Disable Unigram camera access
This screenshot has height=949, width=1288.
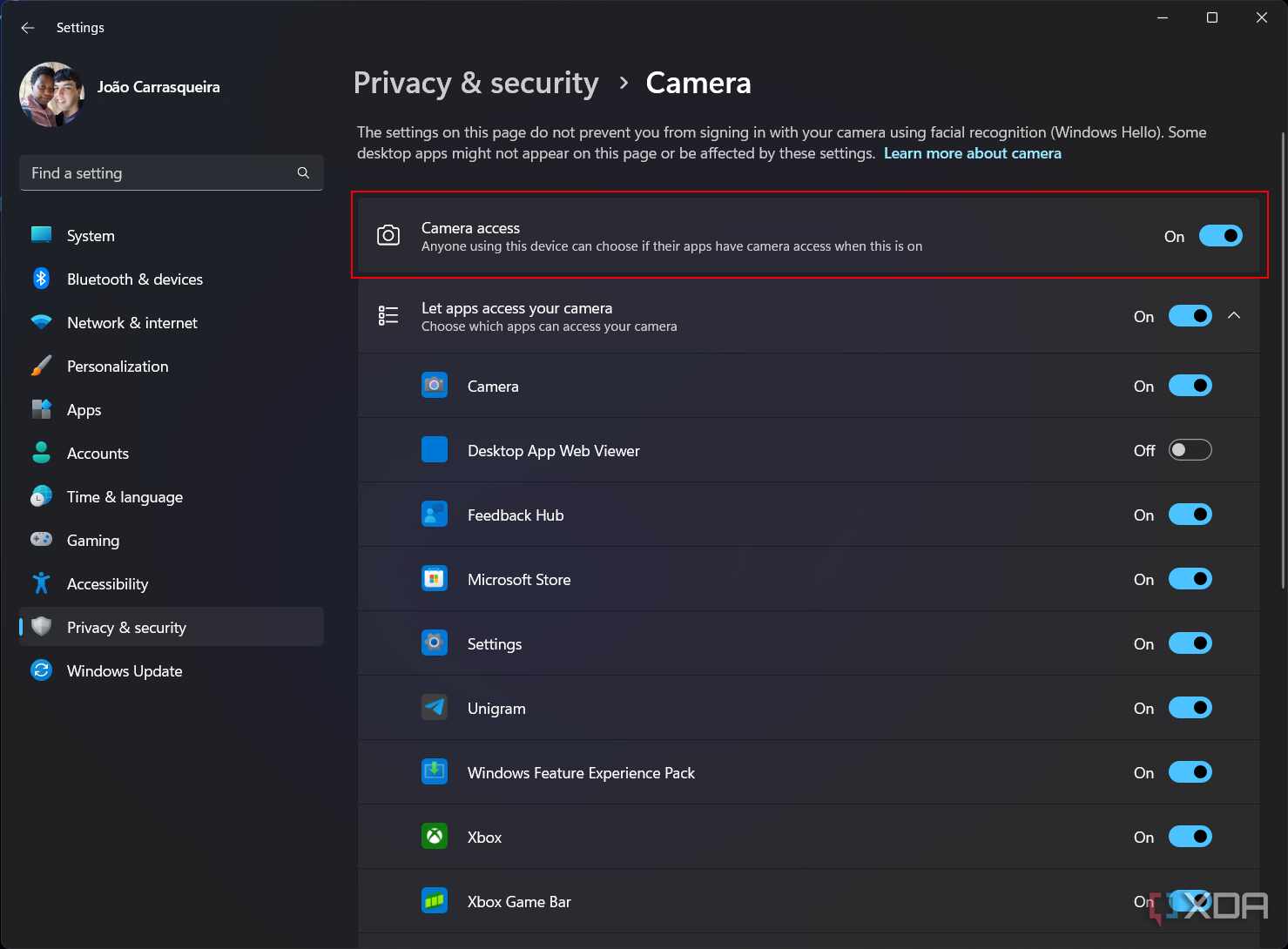[1190, 708]
